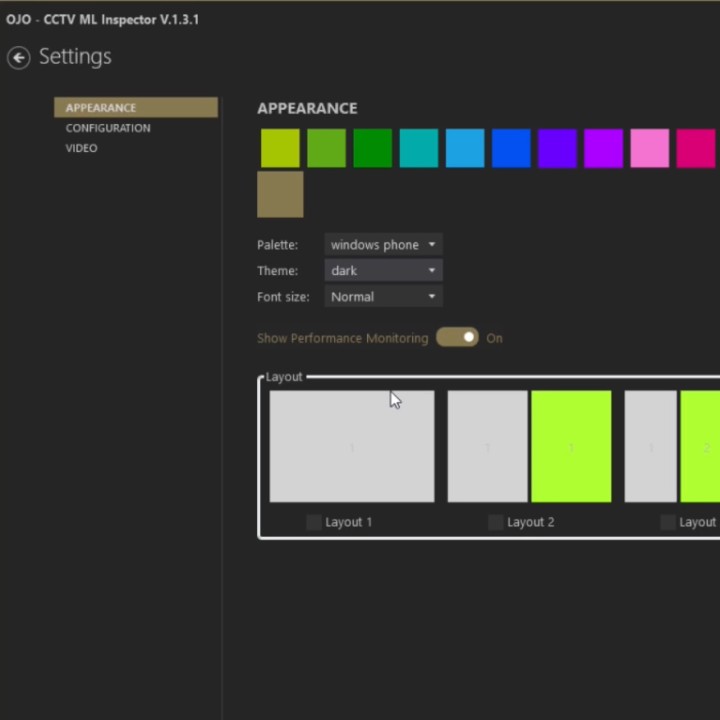
Task: Choose the purple accent color swatch
Action: click(603, 149)
